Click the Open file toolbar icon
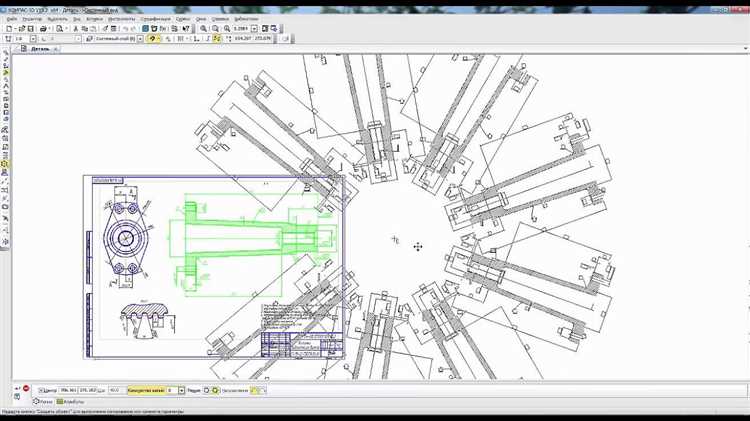This screenshot has width=750, height=421. pyautogui.click(x=22, y=29)
